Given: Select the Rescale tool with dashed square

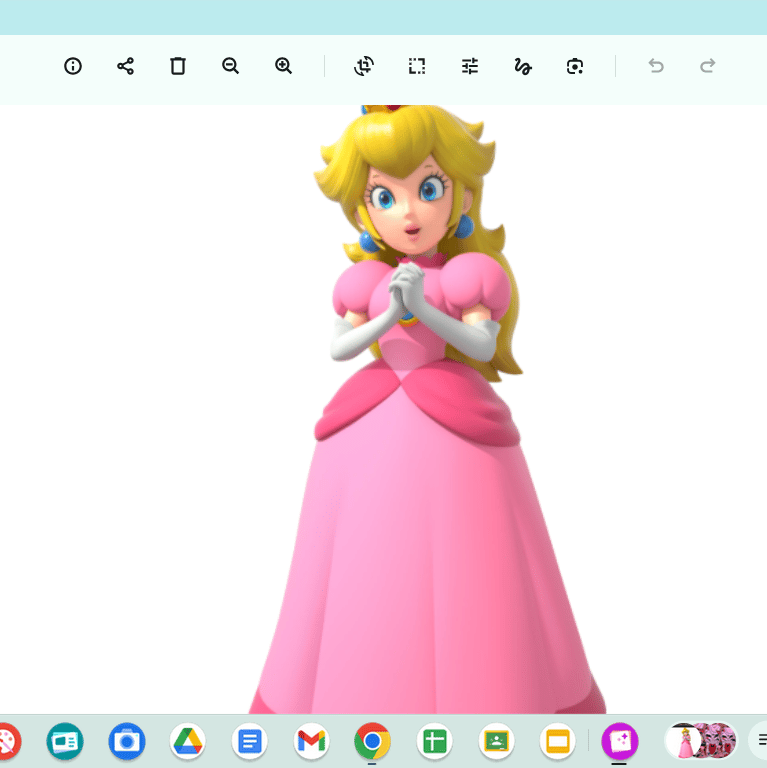Looking at the screenshot, I should pyautogui.click(x=417, y=66).
